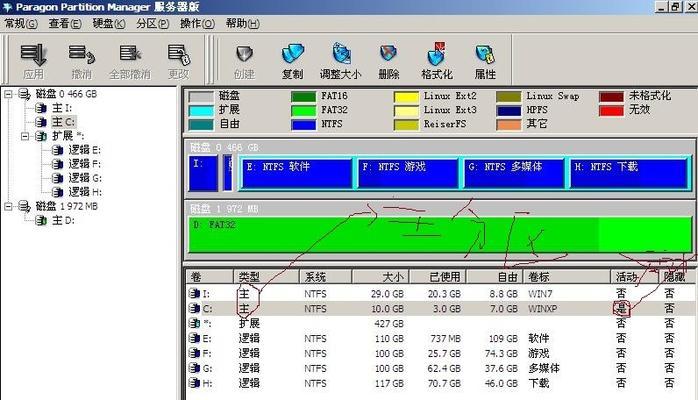Click the Copy (复制) partition icon
The width and height of the screenshot is (698, 400).
pos(292,54)
